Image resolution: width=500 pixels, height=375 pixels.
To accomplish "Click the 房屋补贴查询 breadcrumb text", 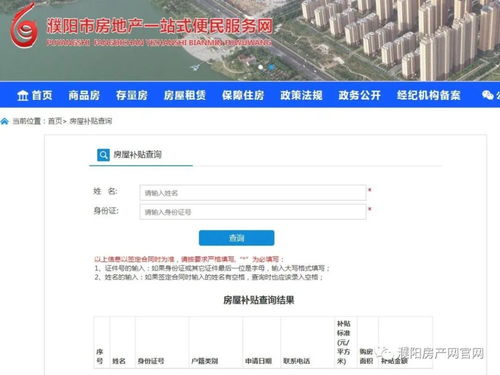I will pyautogui.click(x=91, y=121).
